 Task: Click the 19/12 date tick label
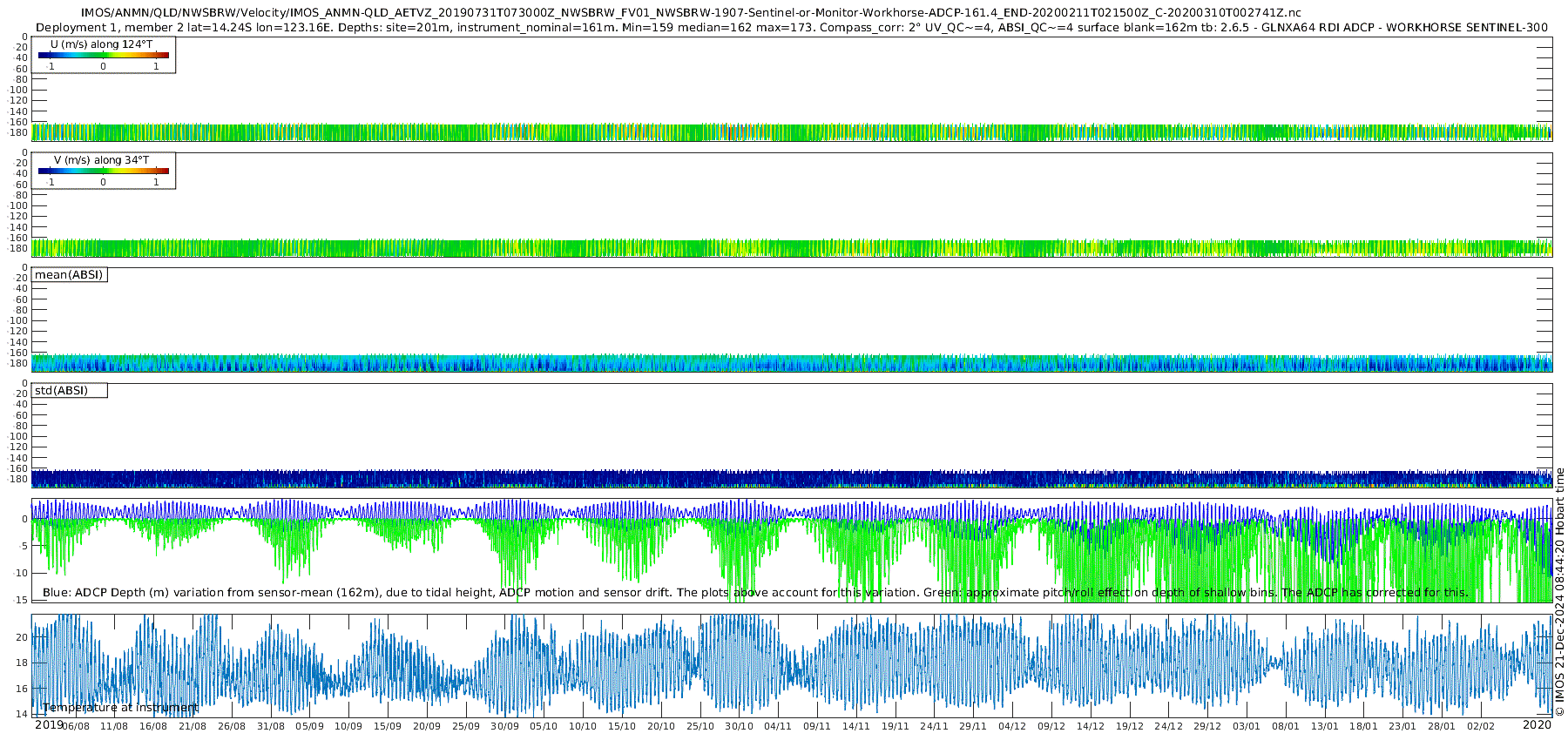pyautogui.click(x=1130, y=726)
